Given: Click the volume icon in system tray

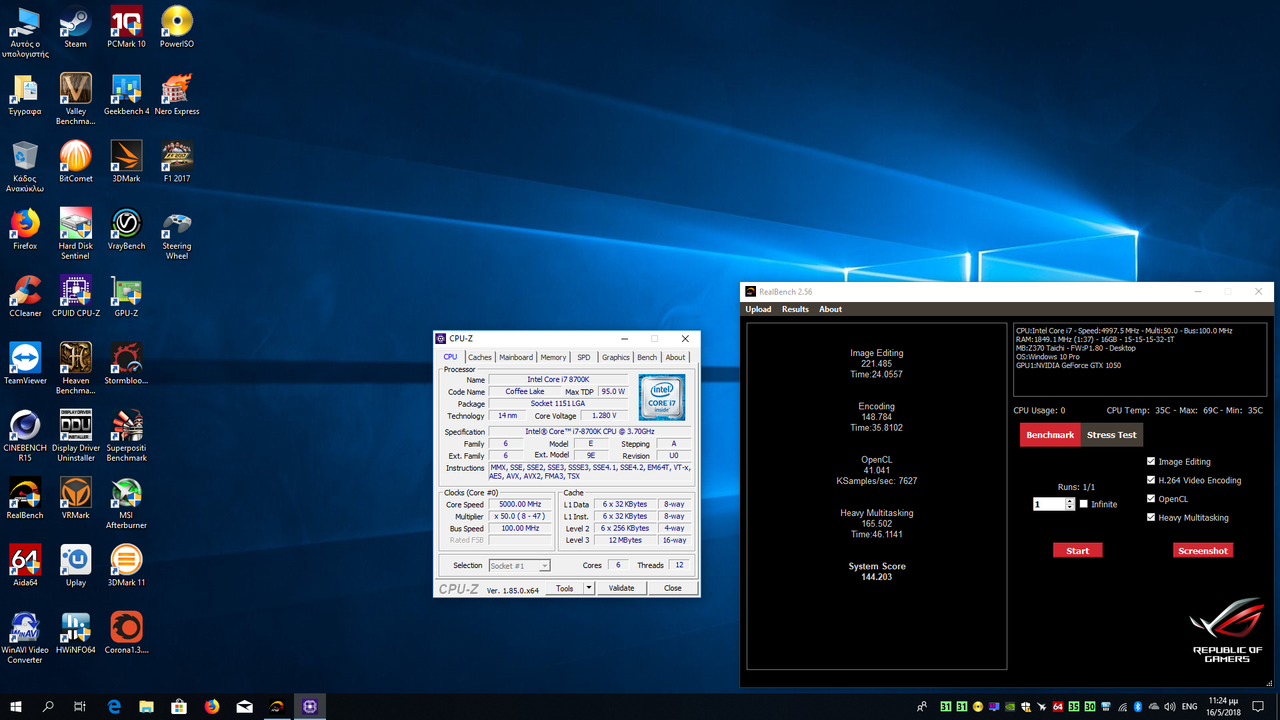Looking at the screenshot, I should (x=1169, y=707).
